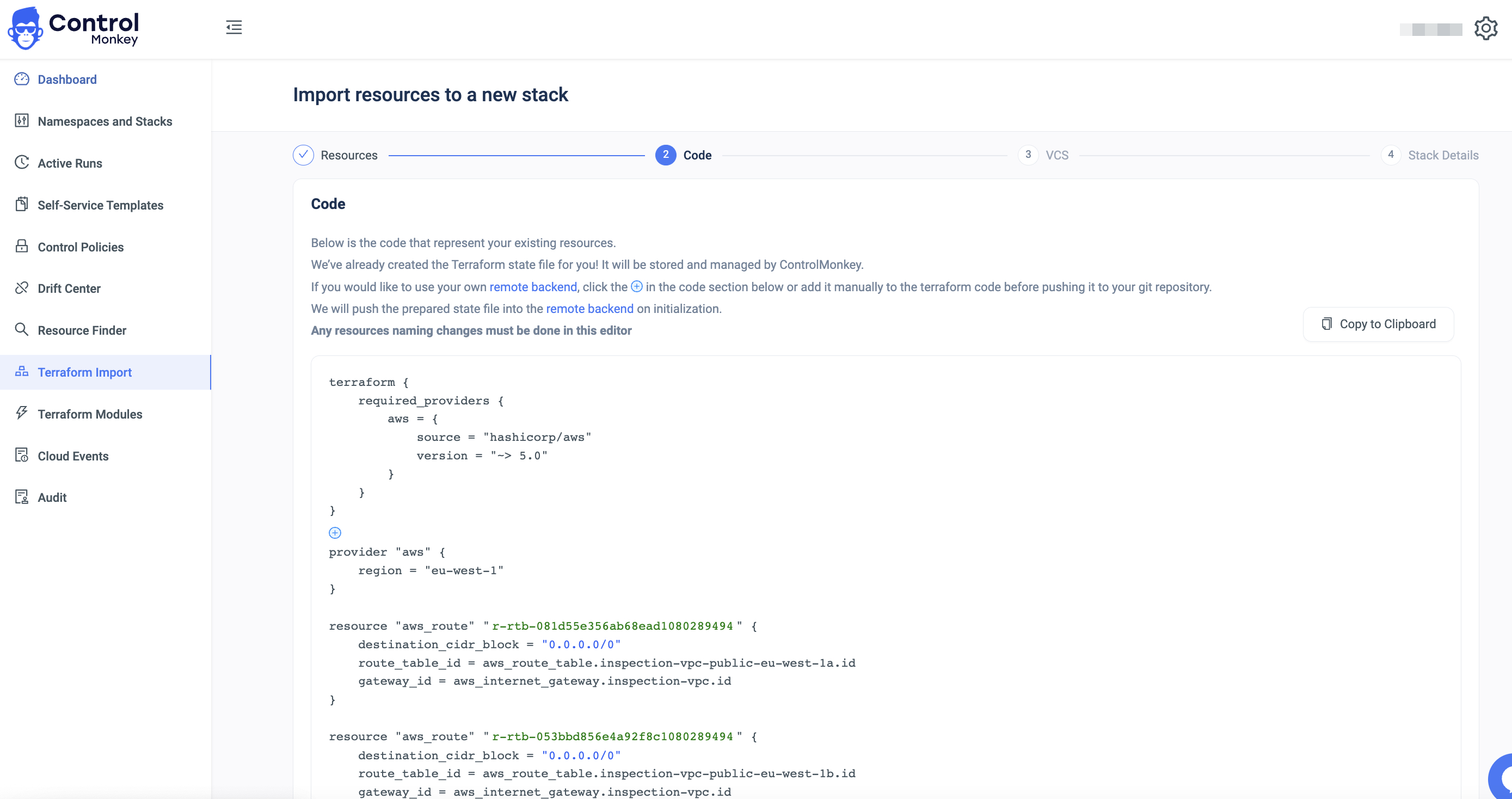This screenshot has width=1512, height=799.
Task: Click the Drift Center broken-link icon
Action: tap(22, 288)
